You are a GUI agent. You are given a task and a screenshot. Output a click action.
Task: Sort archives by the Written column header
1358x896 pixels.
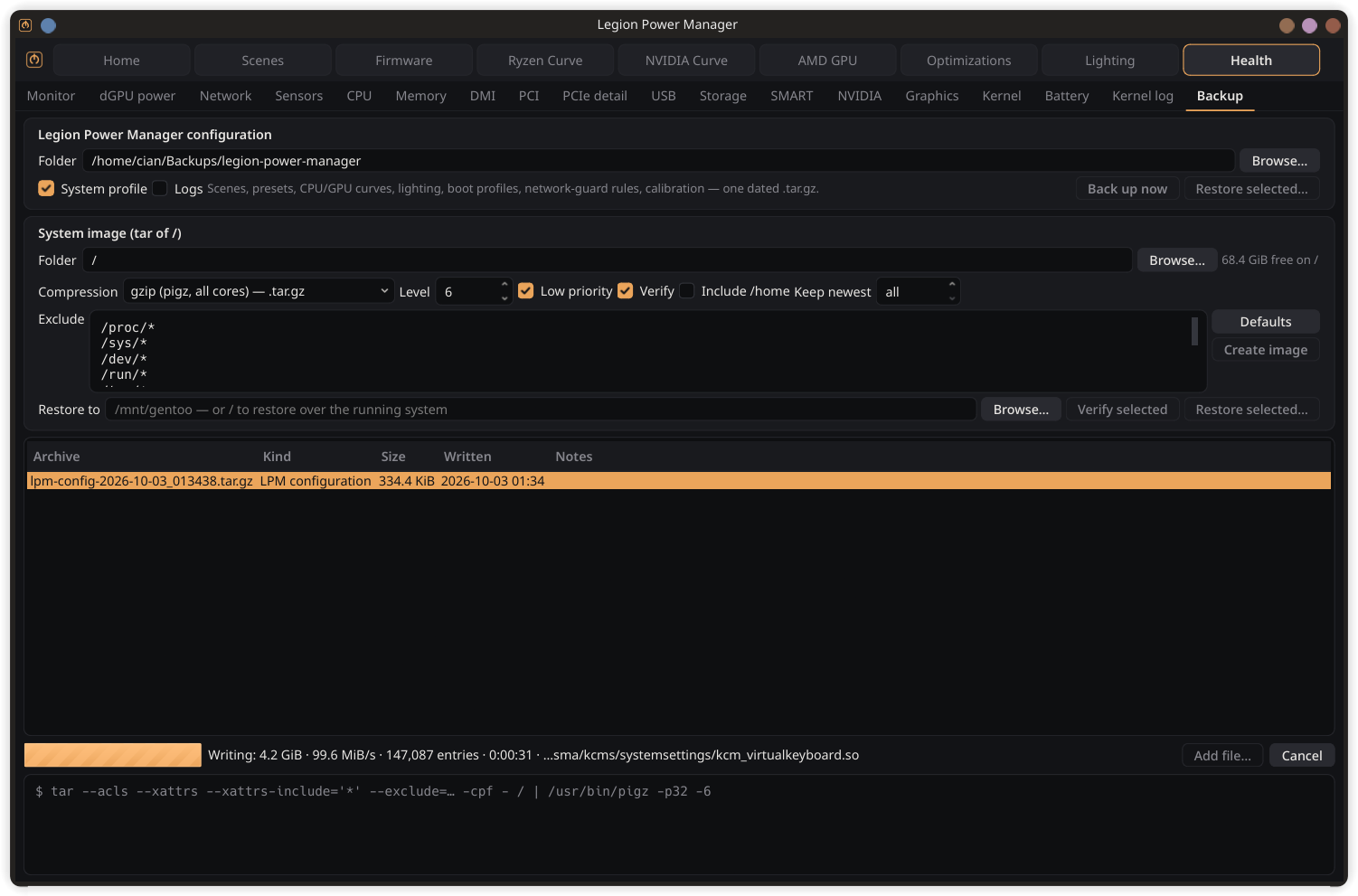coord(467,457)
